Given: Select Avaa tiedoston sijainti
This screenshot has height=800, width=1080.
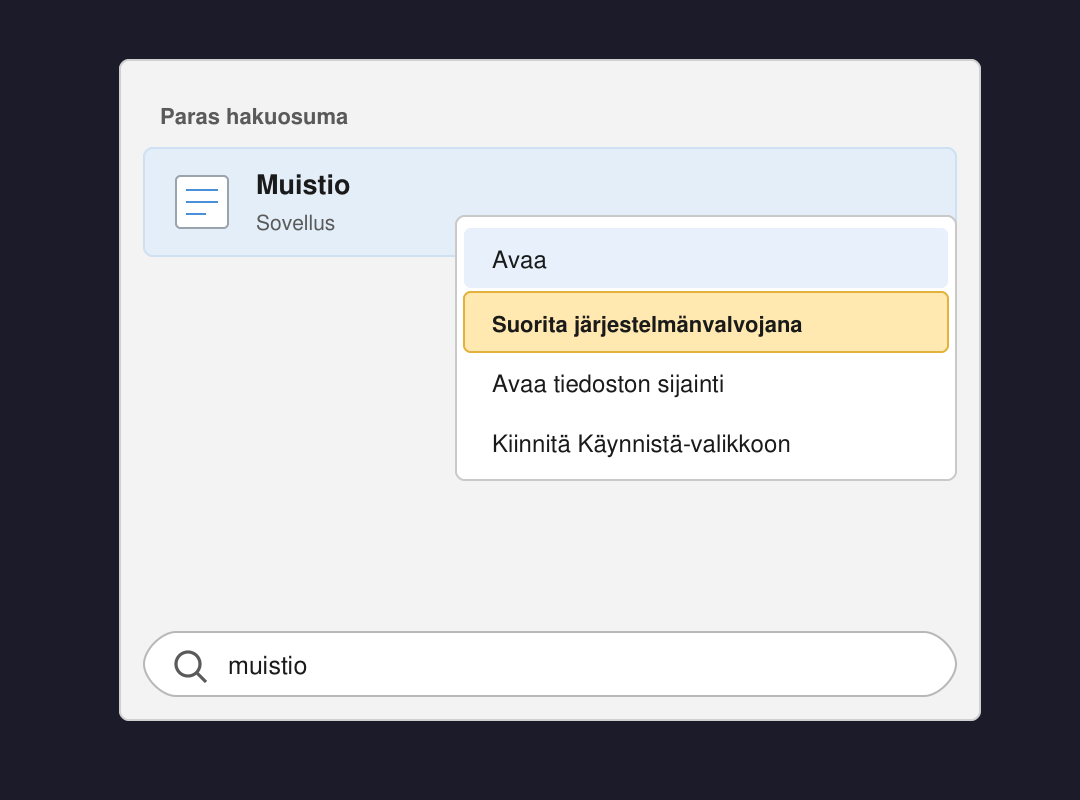Looking at the screenshot, I should [x=706, y=384].
